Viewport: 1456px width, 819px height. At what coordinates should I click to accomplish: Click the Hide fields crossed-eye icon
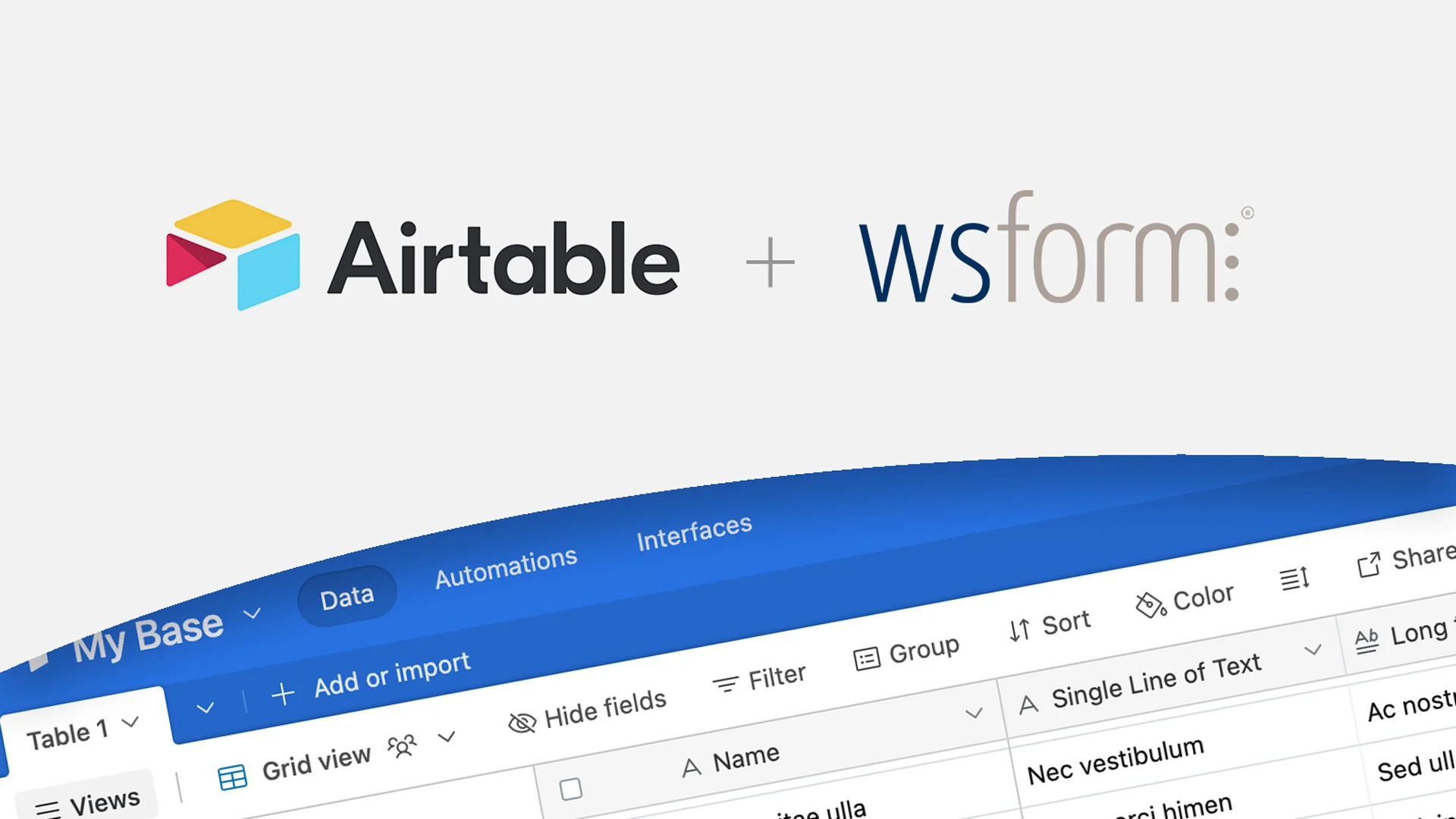[x=522, y=723]
